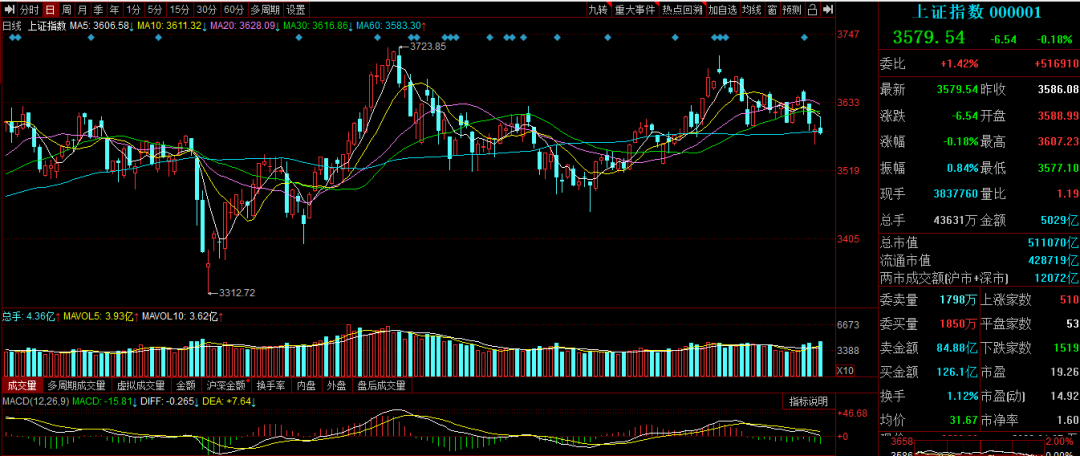Select the 沪深金额 indicator tab
Screen dimensions: 1080x456
coord(226,386)
